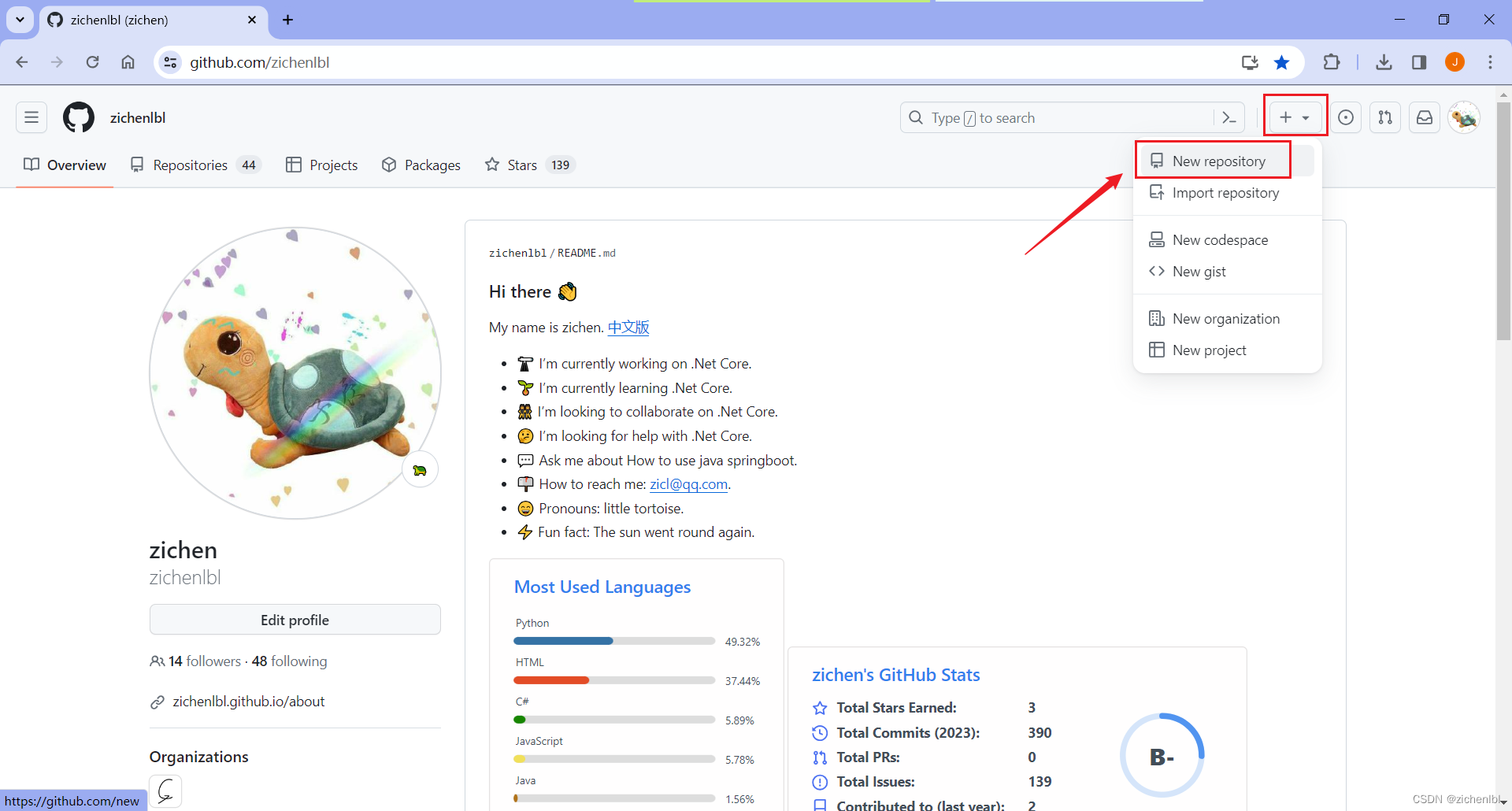
Task: Toggle the bookmark star in address bar
Action: 1282,62
